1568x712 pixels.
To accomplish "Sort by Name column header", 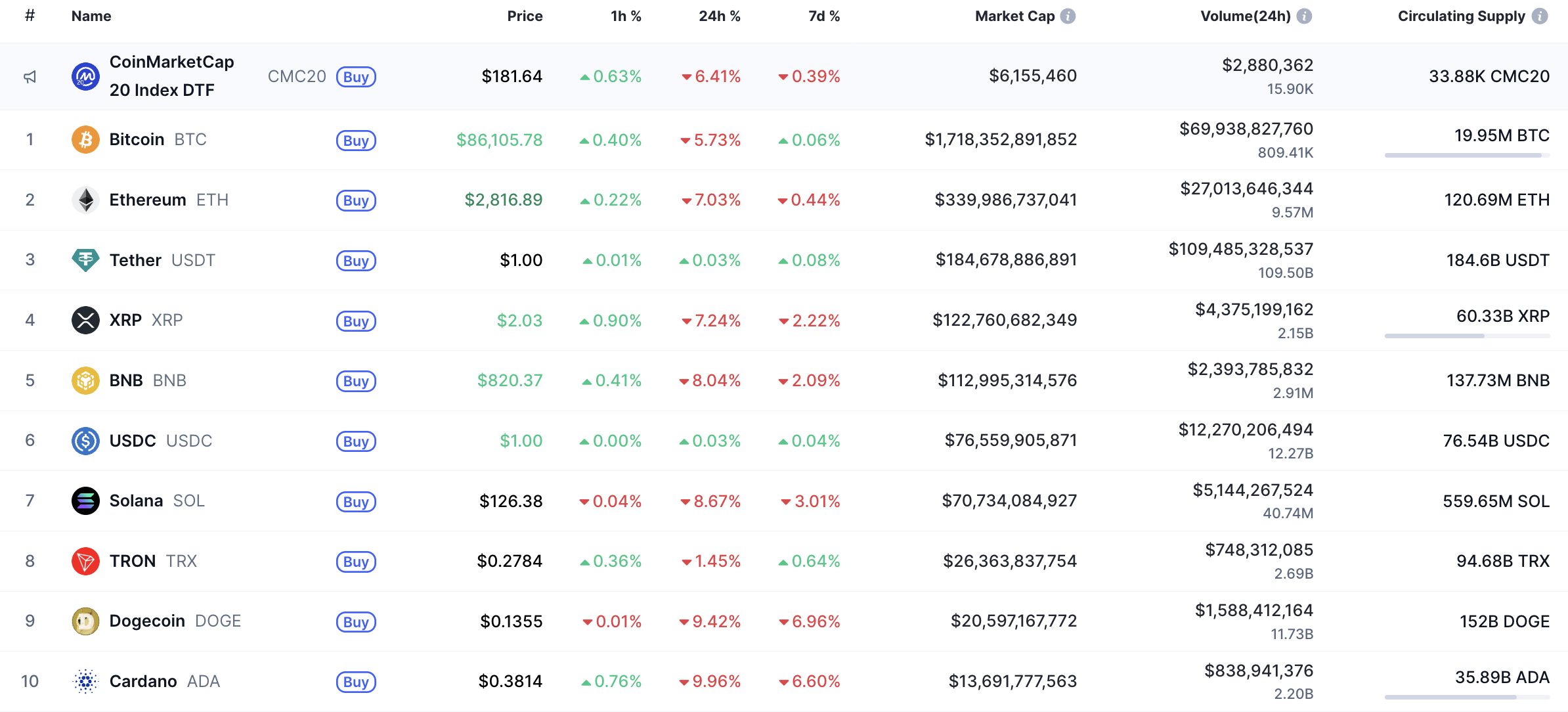I will point(91,16).
